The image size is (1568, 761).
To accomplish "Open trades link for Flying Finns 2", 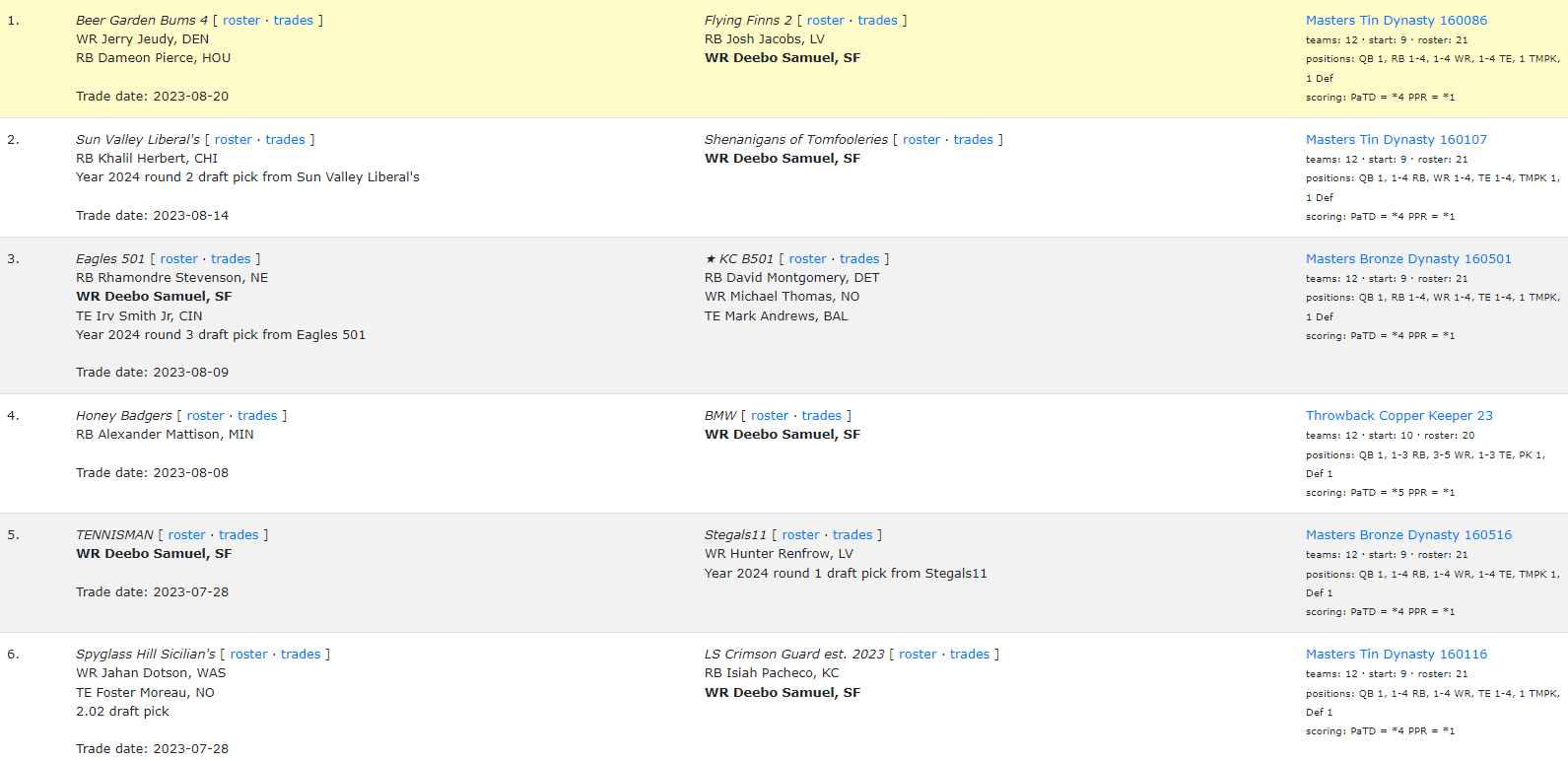I will (877, 20).
